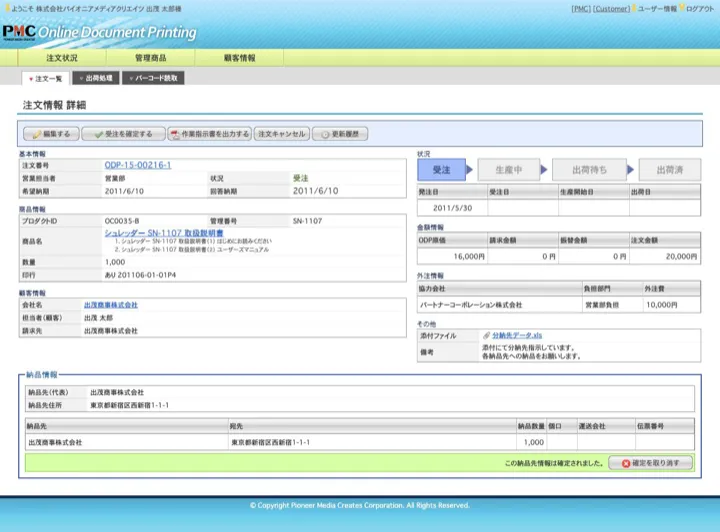Click the checkmark icon on 受注を確定する
The height and width of the screenshot is (532, 720).
[98, 134]
